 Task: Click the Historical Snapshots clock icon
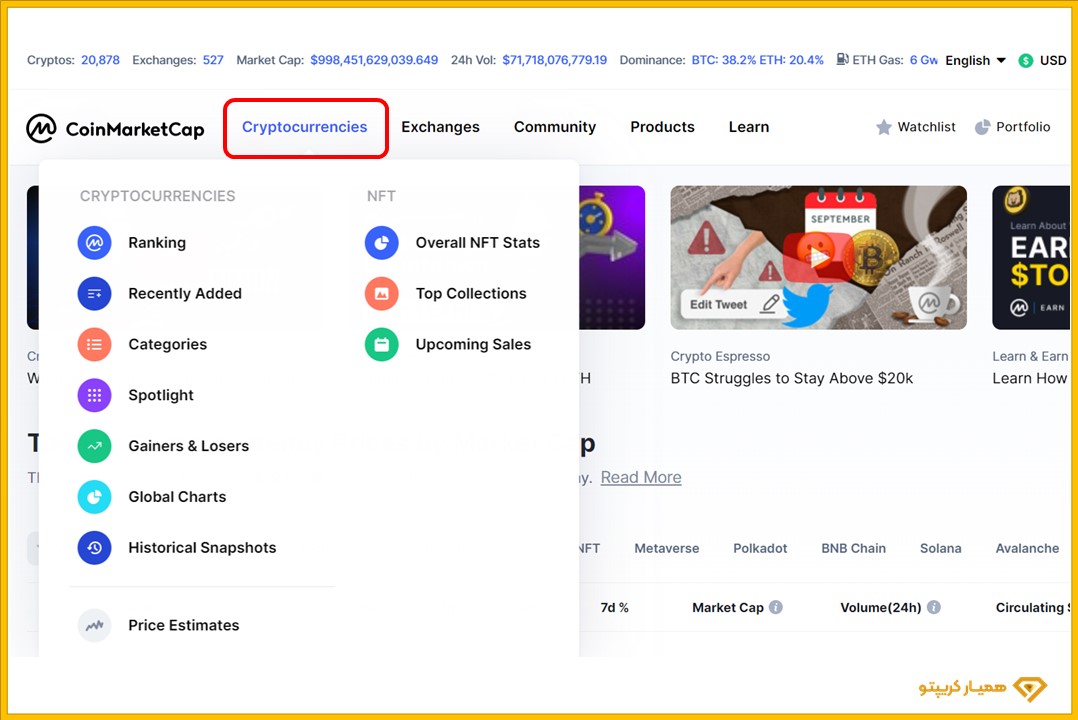[94, 548]
